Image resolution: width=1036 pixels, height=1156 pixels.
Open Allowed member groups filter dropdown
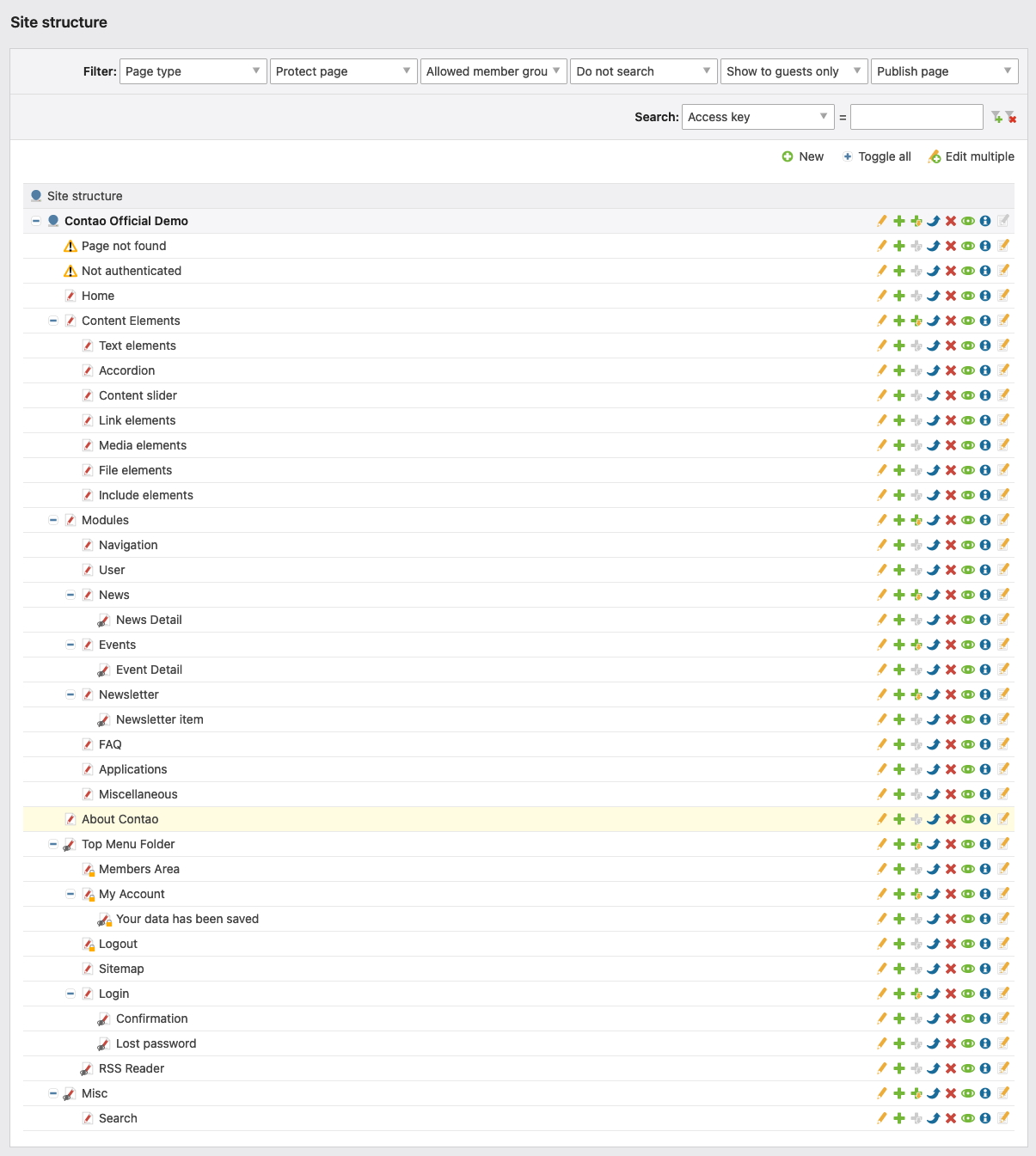pyautogui.click(x=493, y=71)
